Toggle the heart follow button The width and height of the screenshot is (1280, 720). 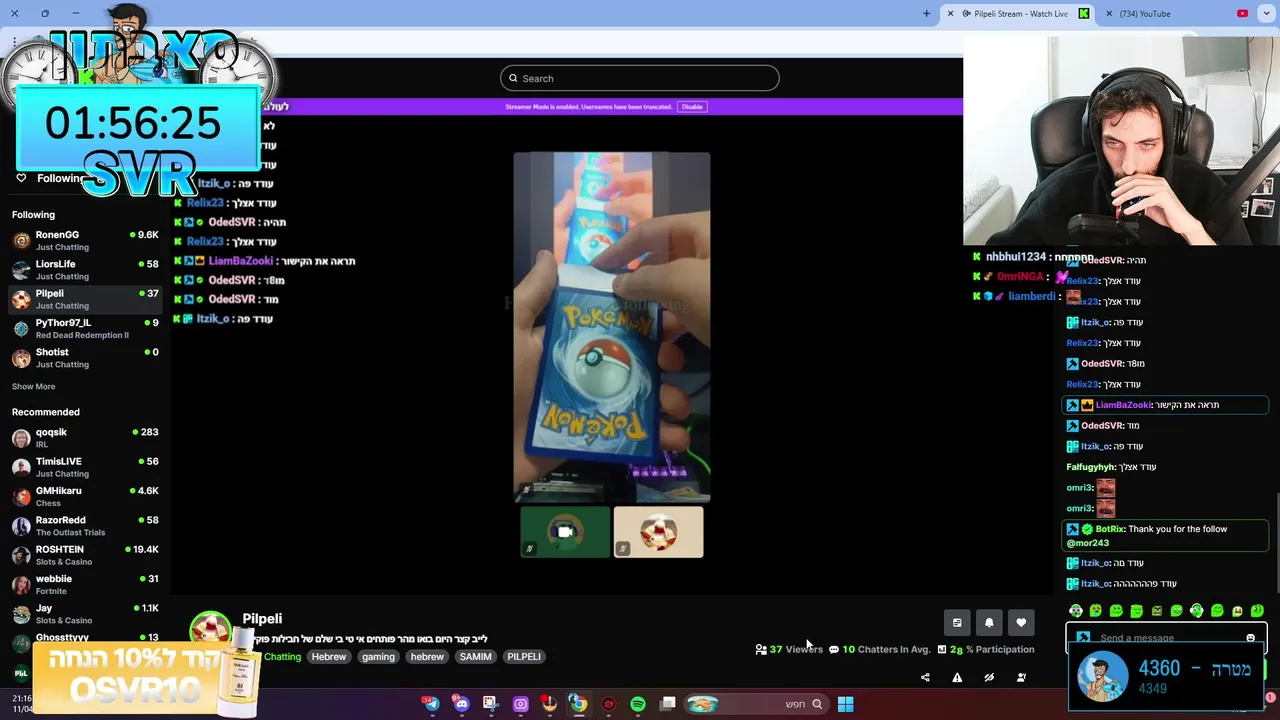pyautogui.click(x=1021, y=623)
